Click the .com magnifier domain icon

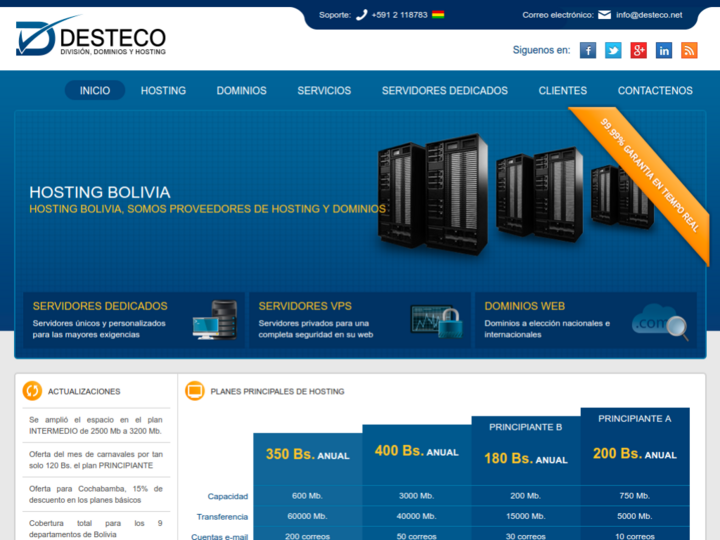[660, 321]
